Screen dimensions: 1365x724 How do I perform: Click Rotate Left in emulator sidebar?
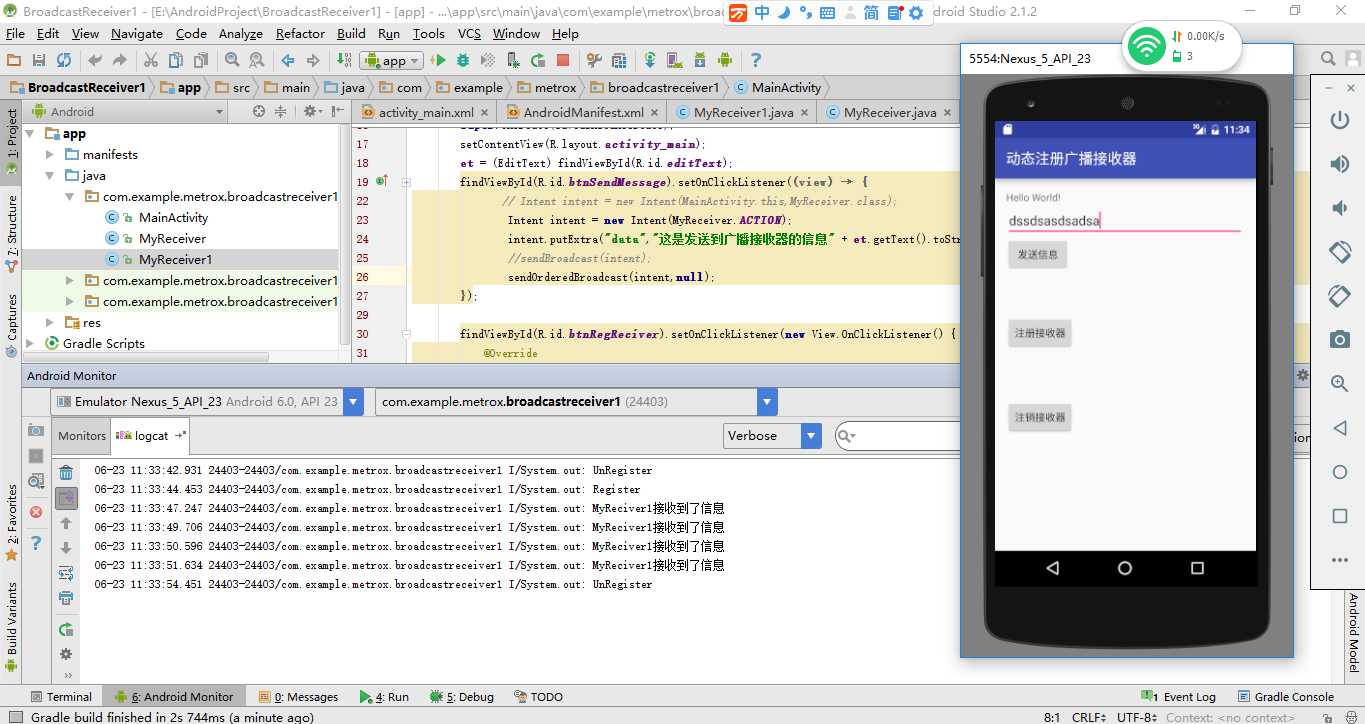(1340, 252)
